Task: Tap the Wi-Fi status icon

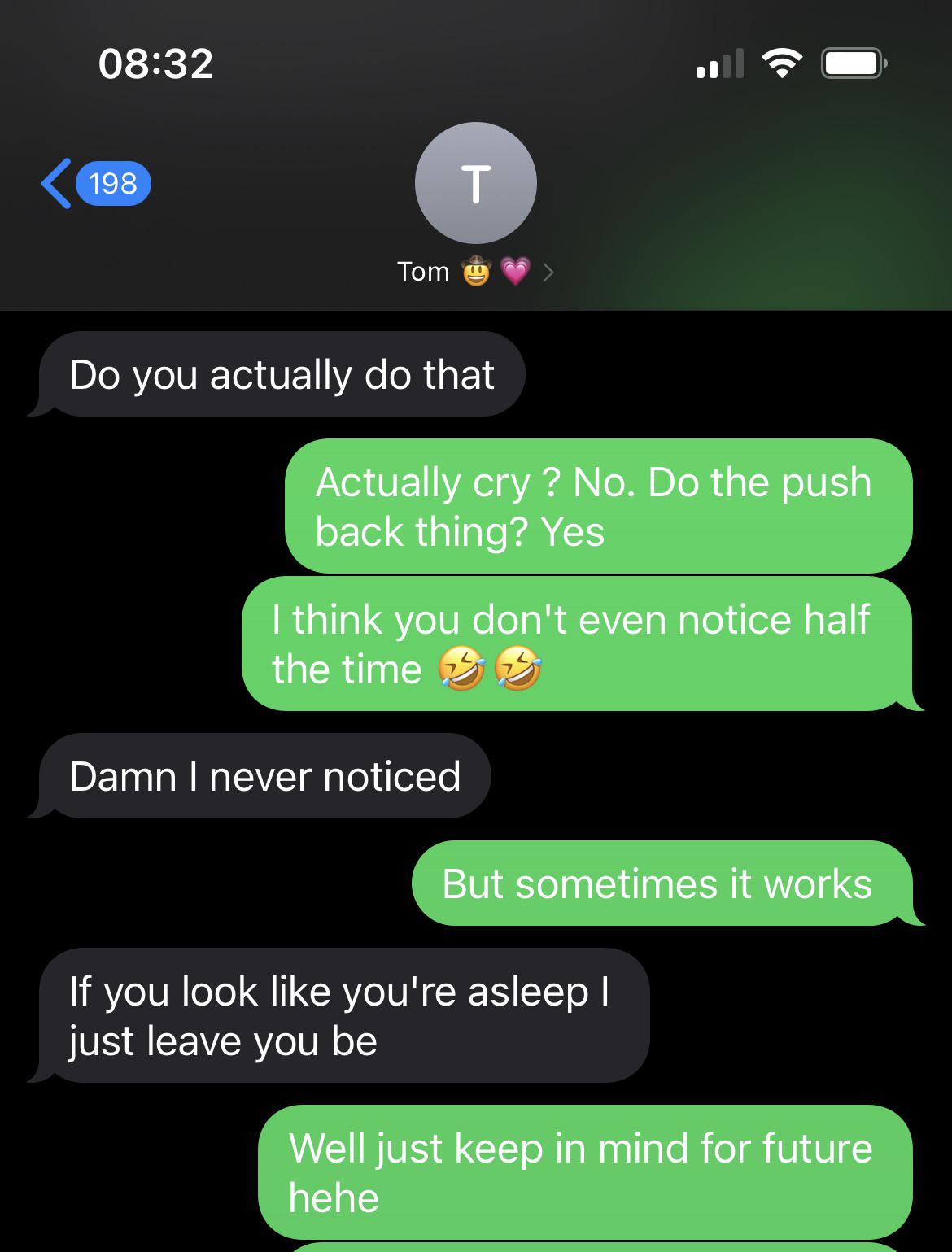Action: click(781, 63)
